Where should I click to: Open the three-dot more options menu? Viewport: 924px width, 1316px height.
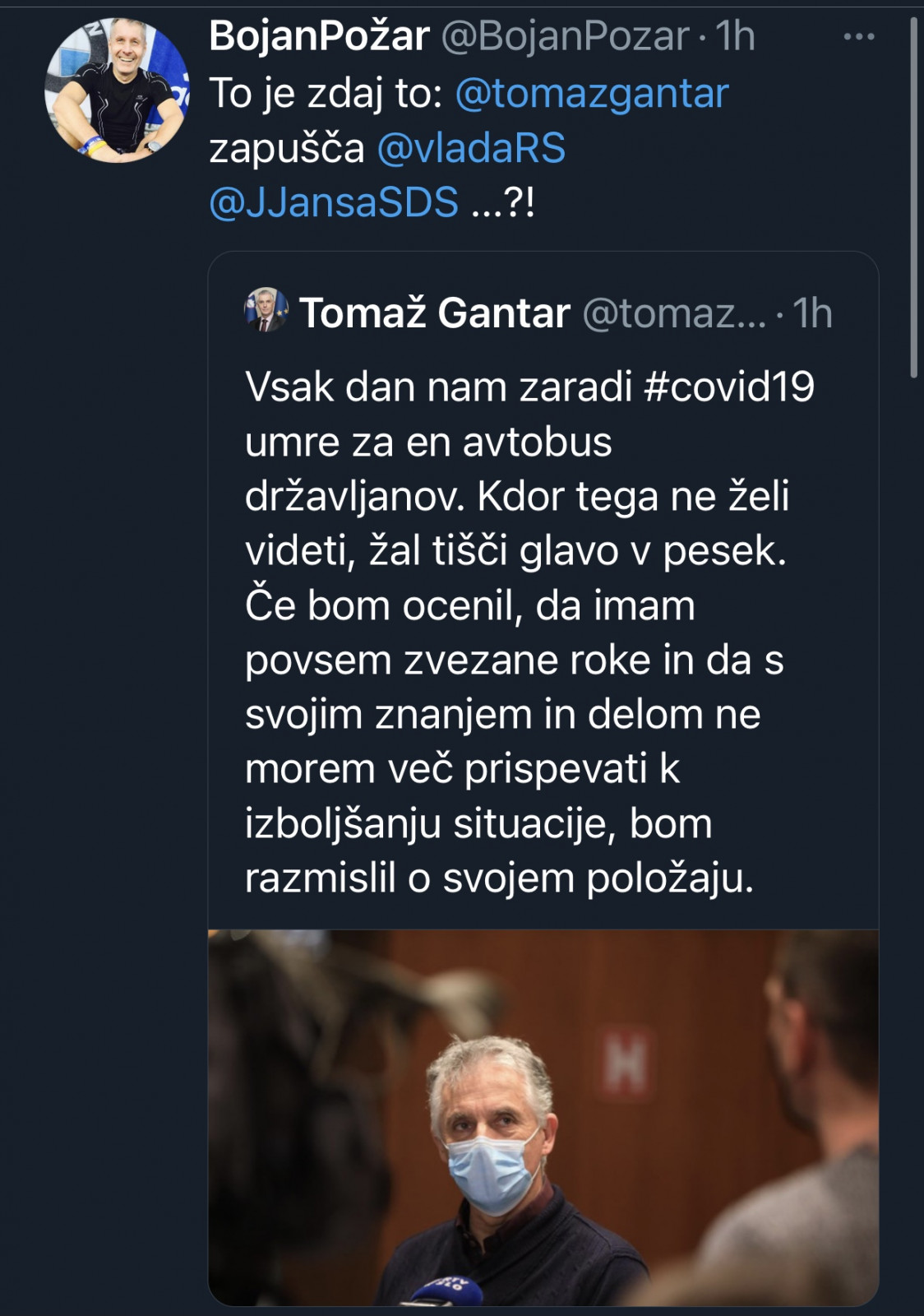pyautogui.click(x=859, y=37)
